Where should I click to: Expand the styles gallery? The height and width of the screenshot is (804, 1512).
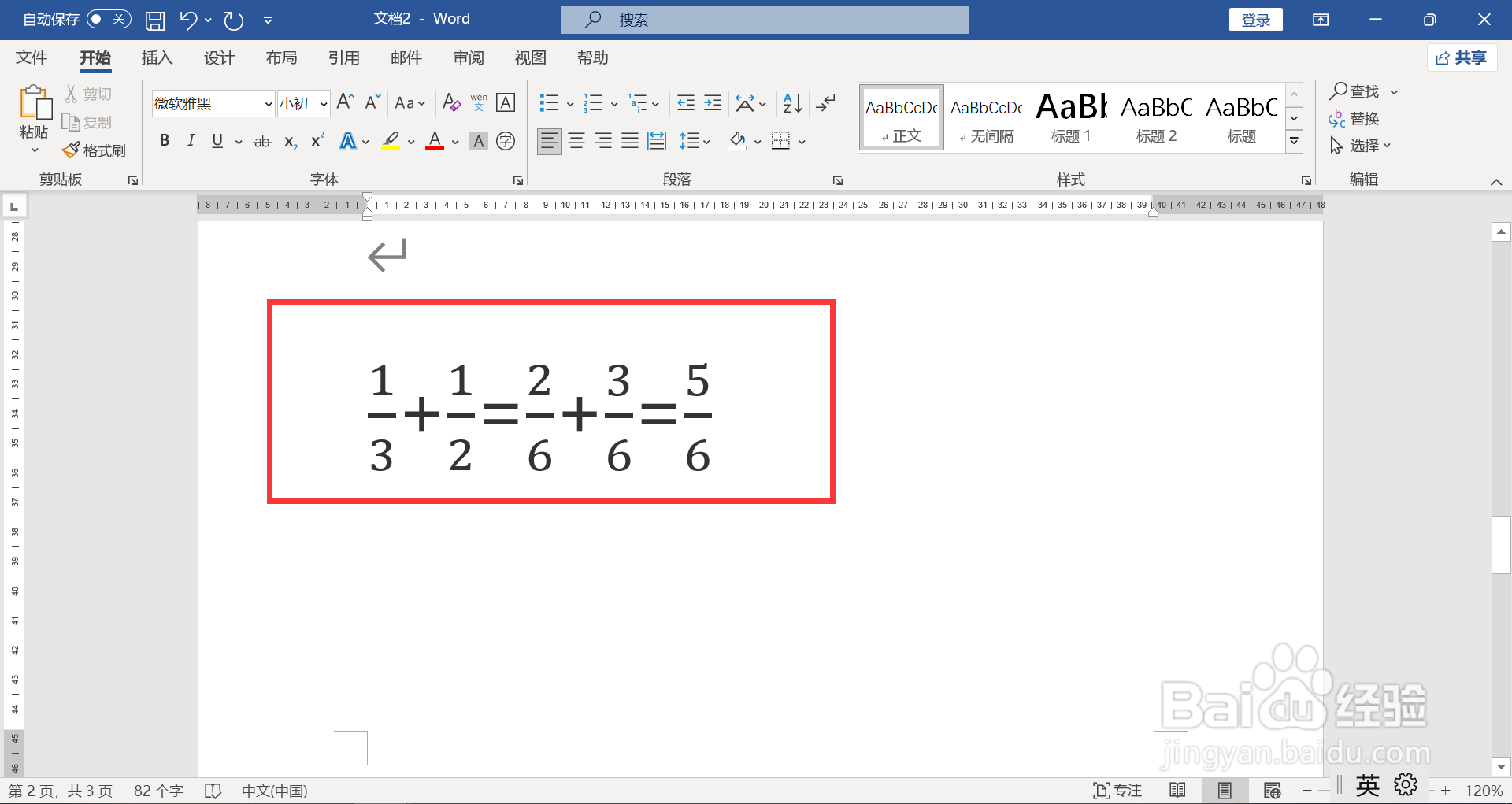(1294, 141)
